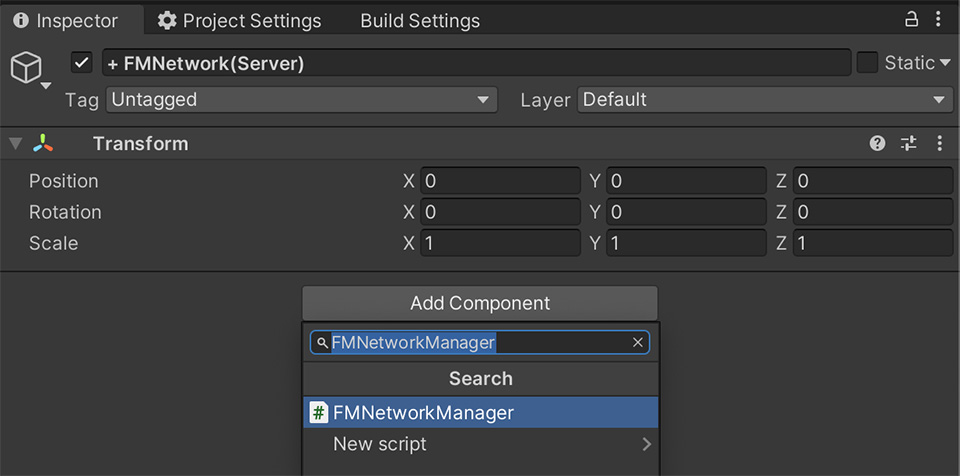960x476 pixels.
Task: Click the Position X value field
Action: coord(499,181)
